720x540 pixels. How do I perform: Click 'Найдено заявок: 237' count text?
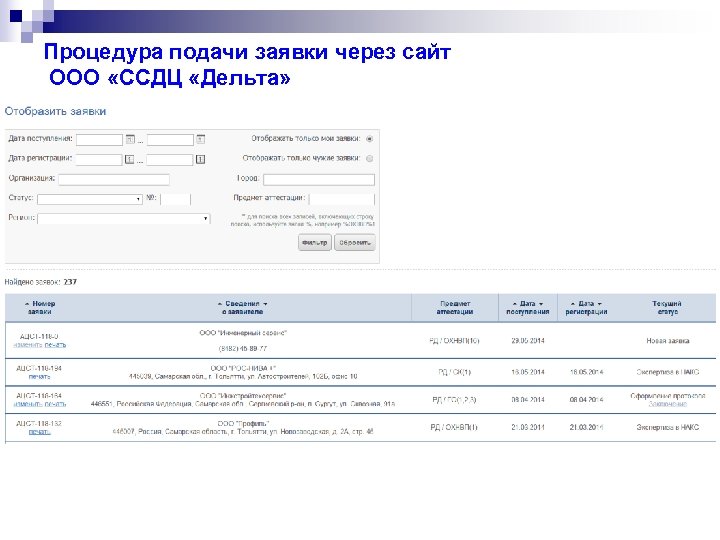41,282
